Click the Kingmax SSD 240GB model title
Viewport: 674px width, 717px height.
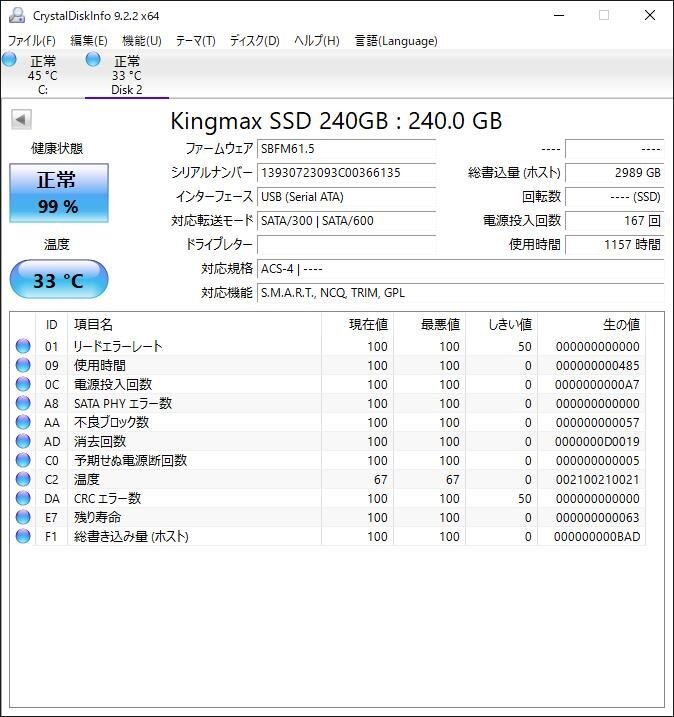pos(336,121)
